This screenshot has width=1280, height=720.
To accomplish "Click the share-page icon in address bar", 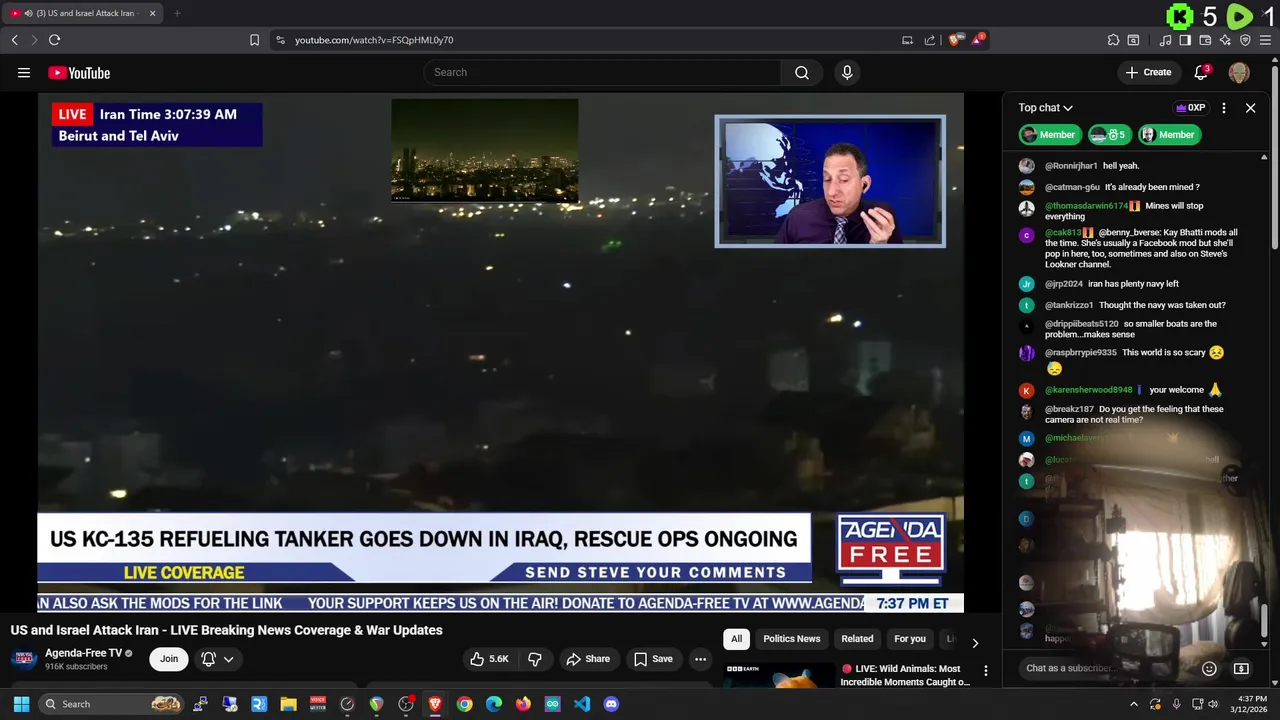I will coord(930,40).
